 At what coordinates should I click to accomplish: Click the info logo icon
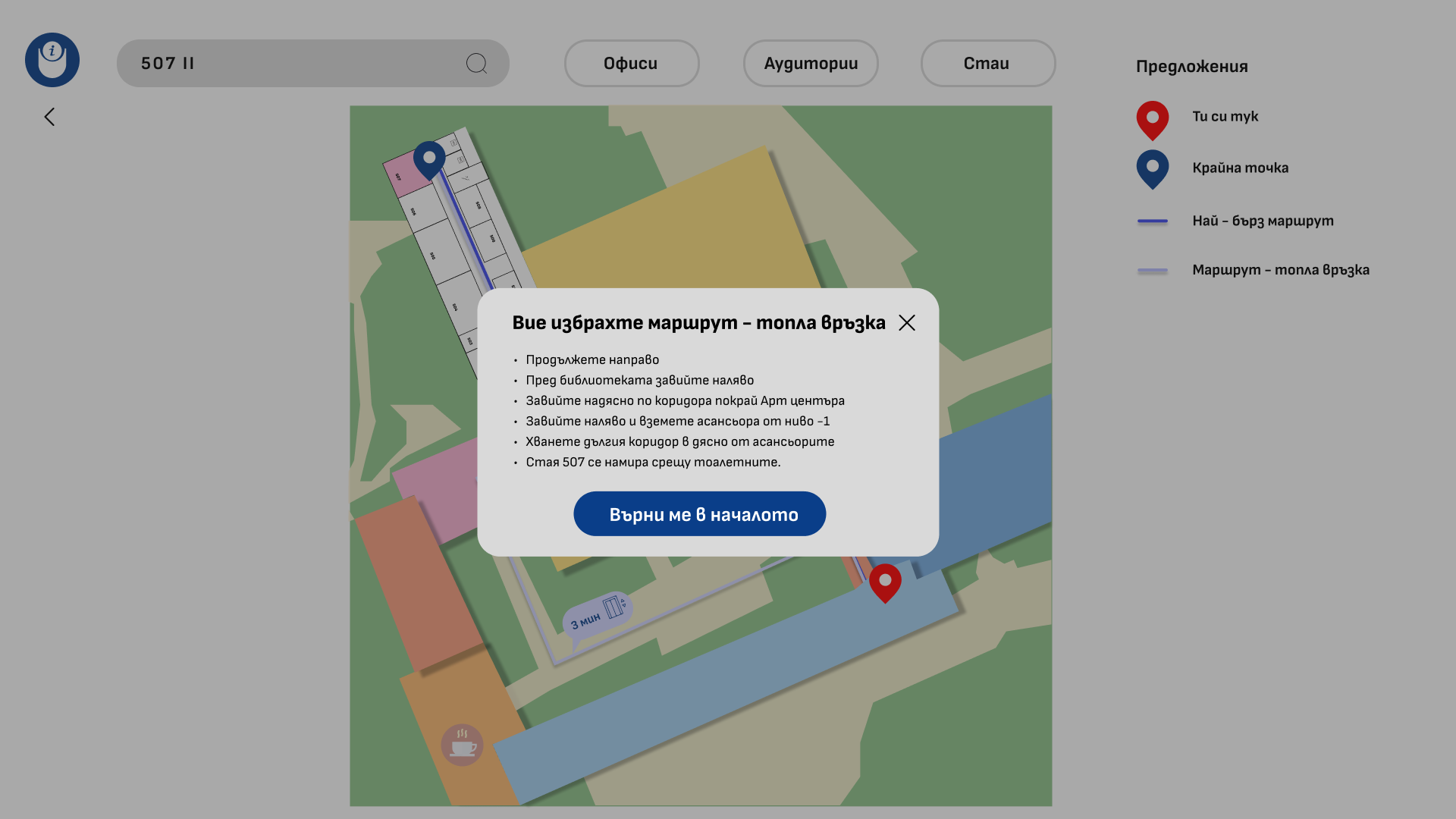click(x=52, y=60)
